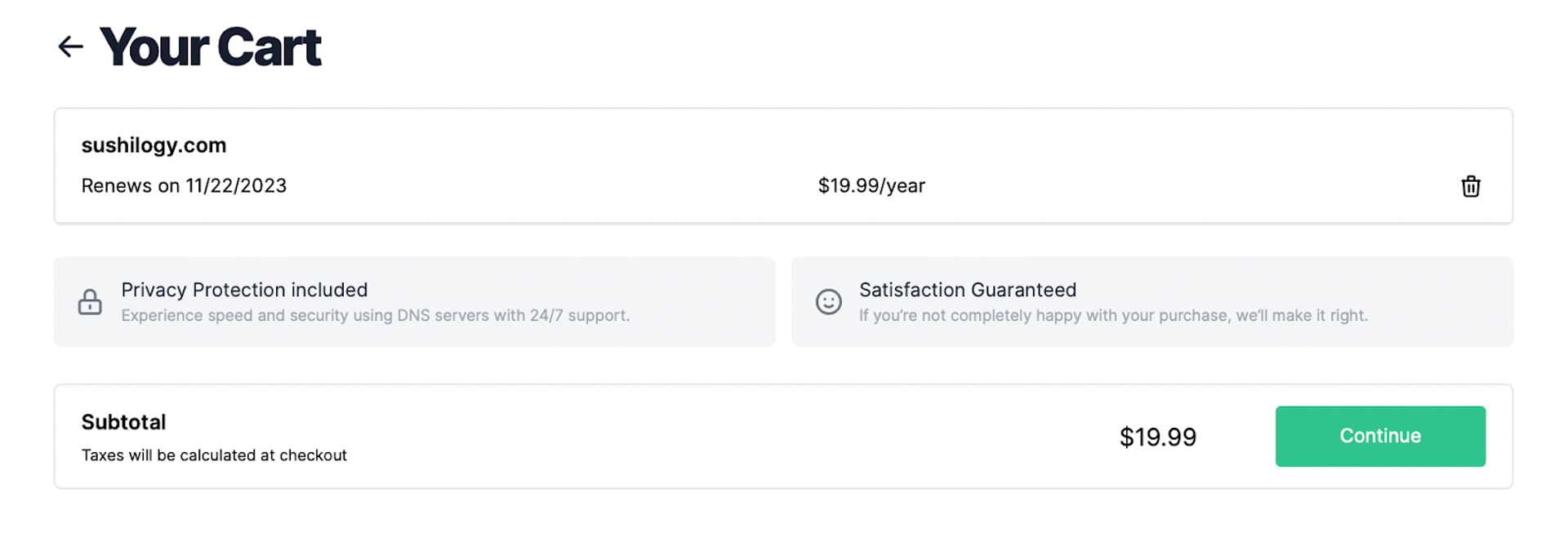Viewport: 1568px width, 542px height.
Task: Click the Renews on 11/22/2023 text
Action: [x=184, y=186]
